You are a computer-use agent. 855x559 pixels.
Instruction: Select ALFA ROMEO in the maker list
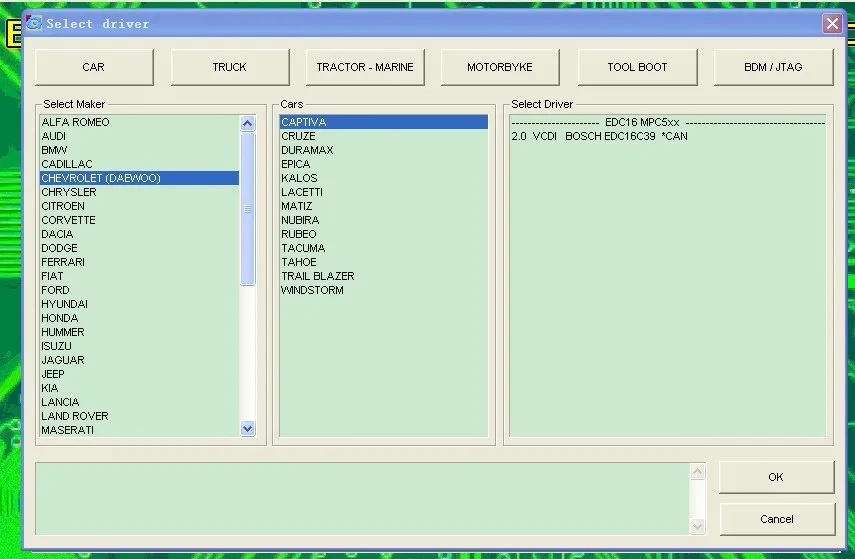coord(139,122)
